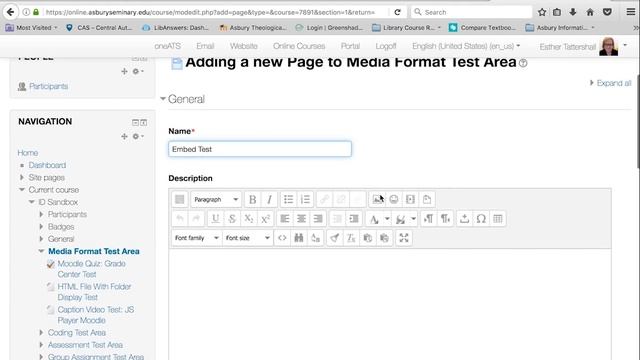Insert an emoticon in description

tap(394, 199)
